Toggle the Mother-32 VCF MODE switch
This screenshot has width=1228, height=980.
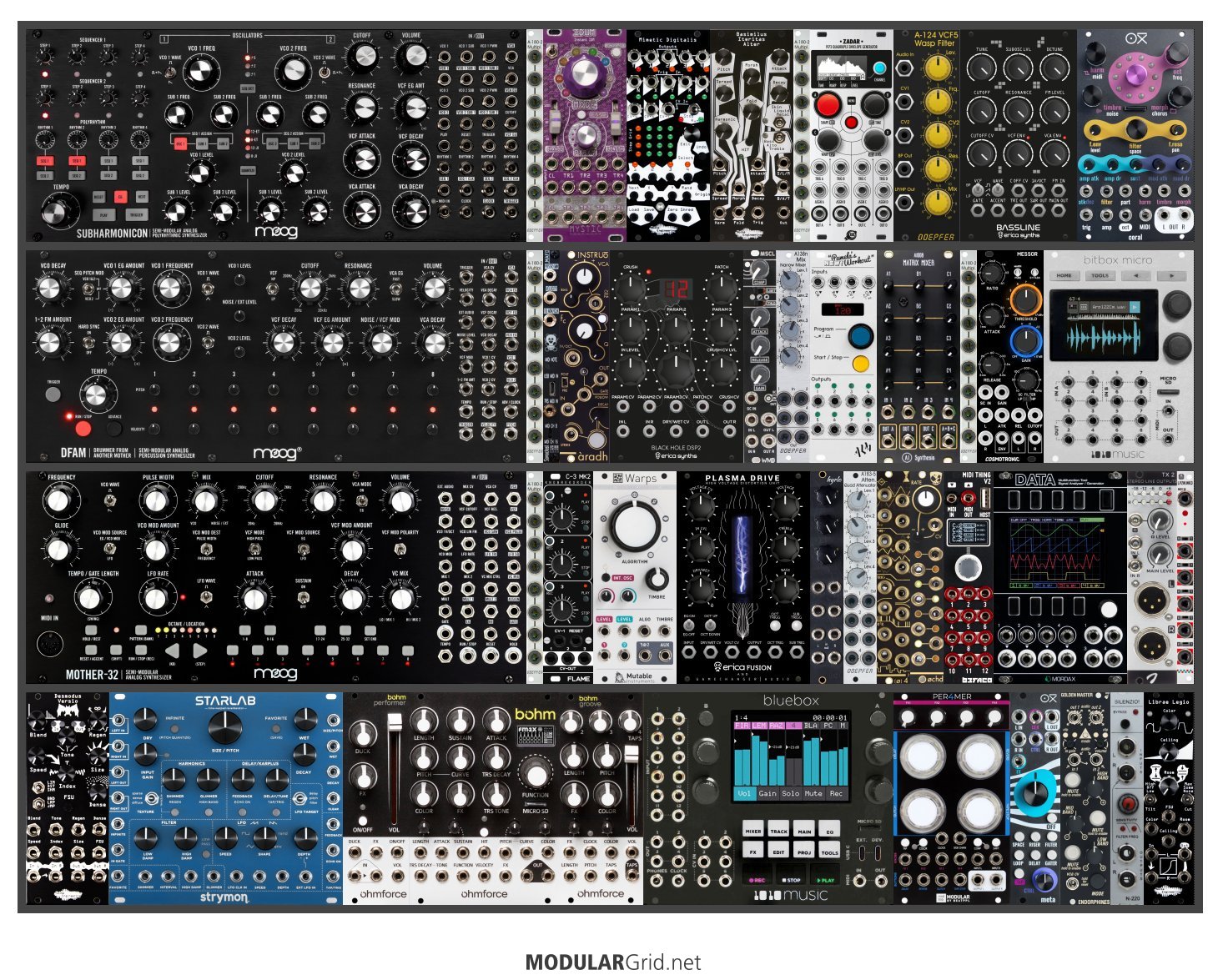(255, 549)
